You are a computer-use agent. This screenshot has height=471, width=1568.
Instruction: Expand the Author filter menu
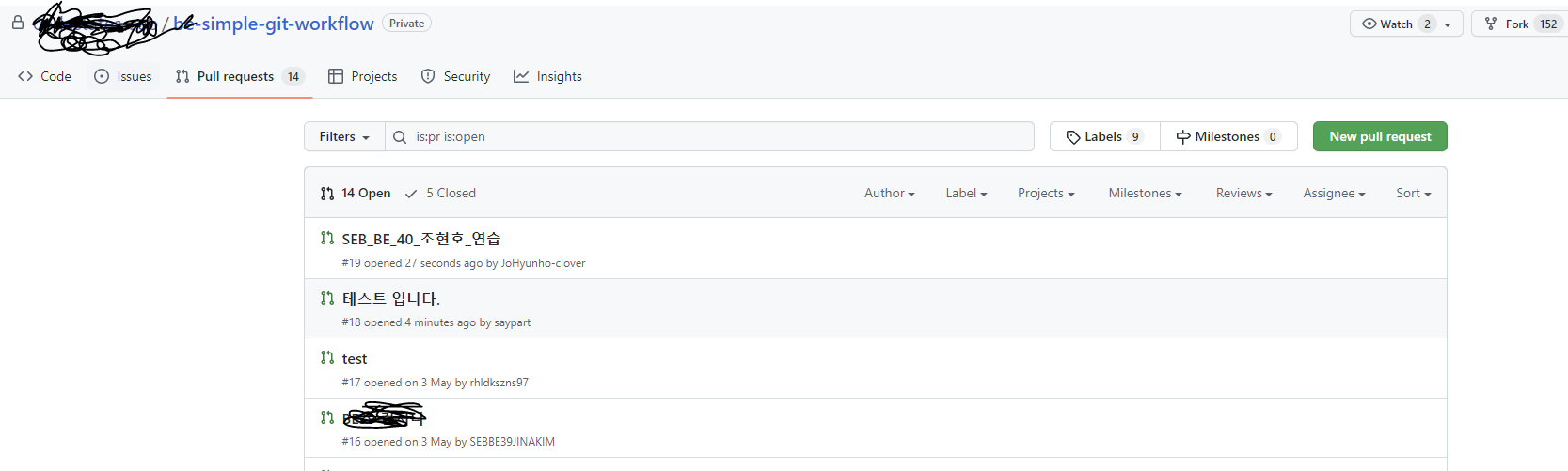click(890, 193)
